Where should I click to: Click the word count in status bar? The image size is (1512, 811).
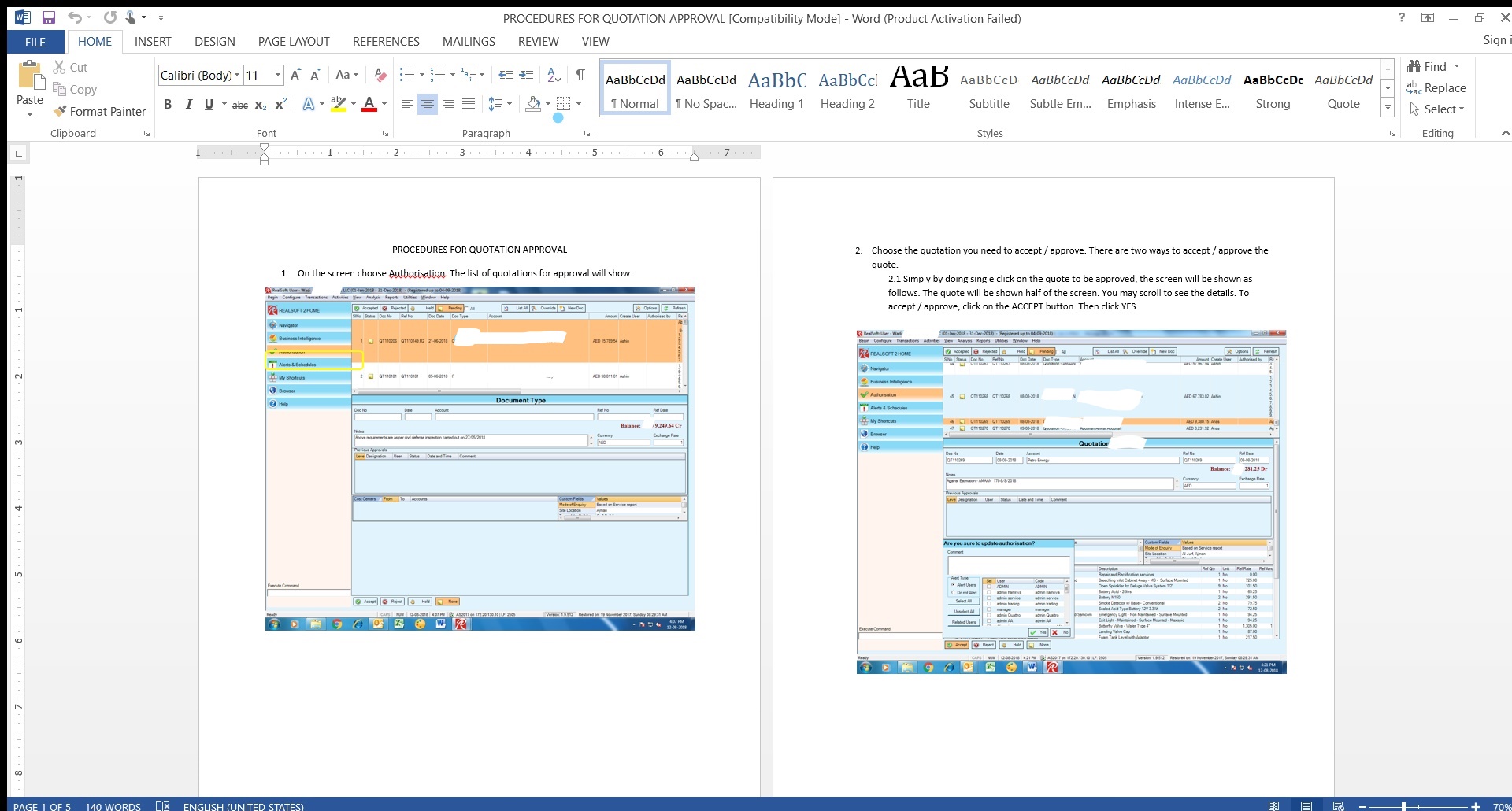(113, 806)
